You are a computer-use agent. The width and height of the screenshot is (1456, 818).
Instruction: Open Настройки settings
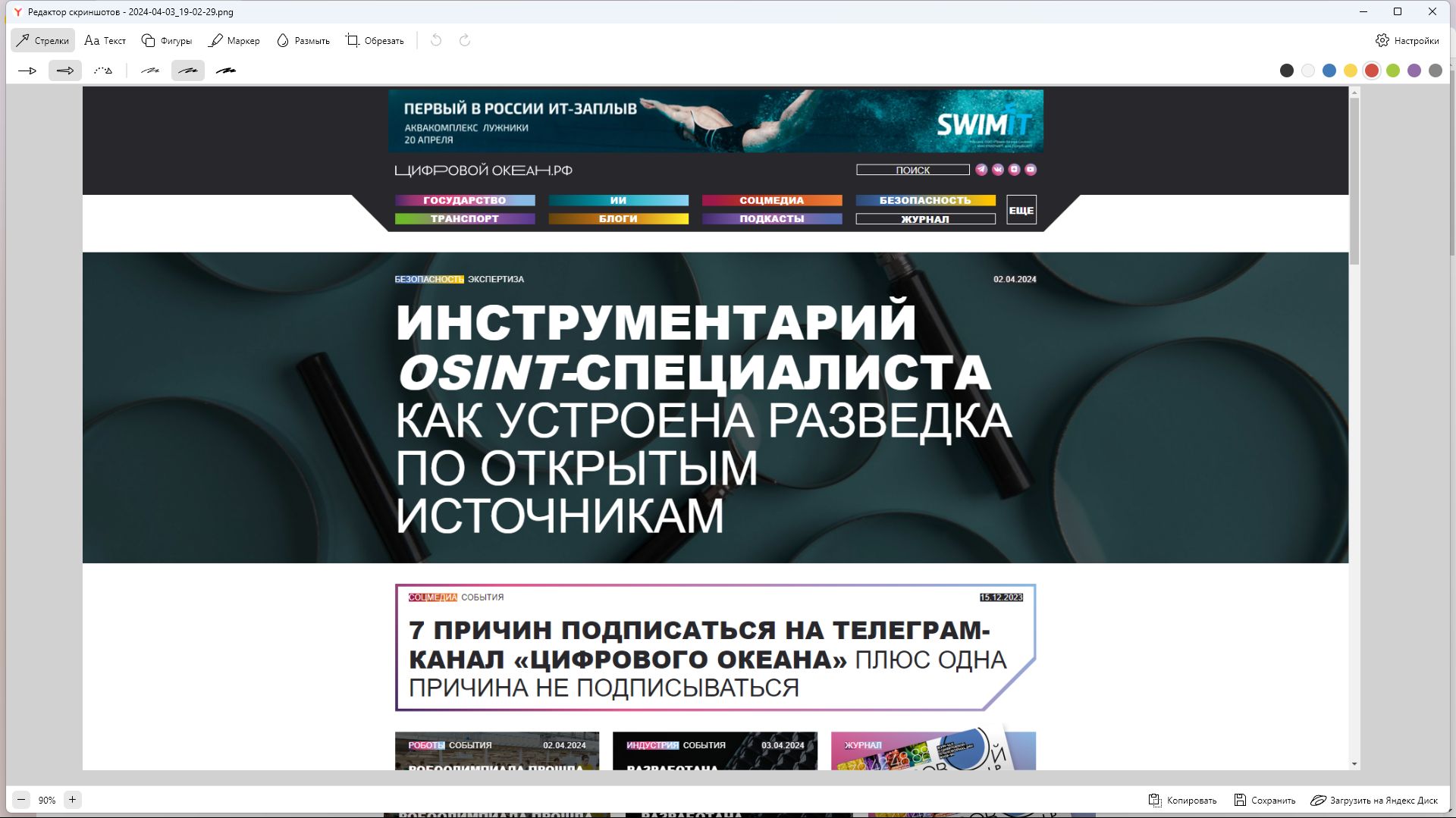pyautogui.click(x=1407, y=41)
